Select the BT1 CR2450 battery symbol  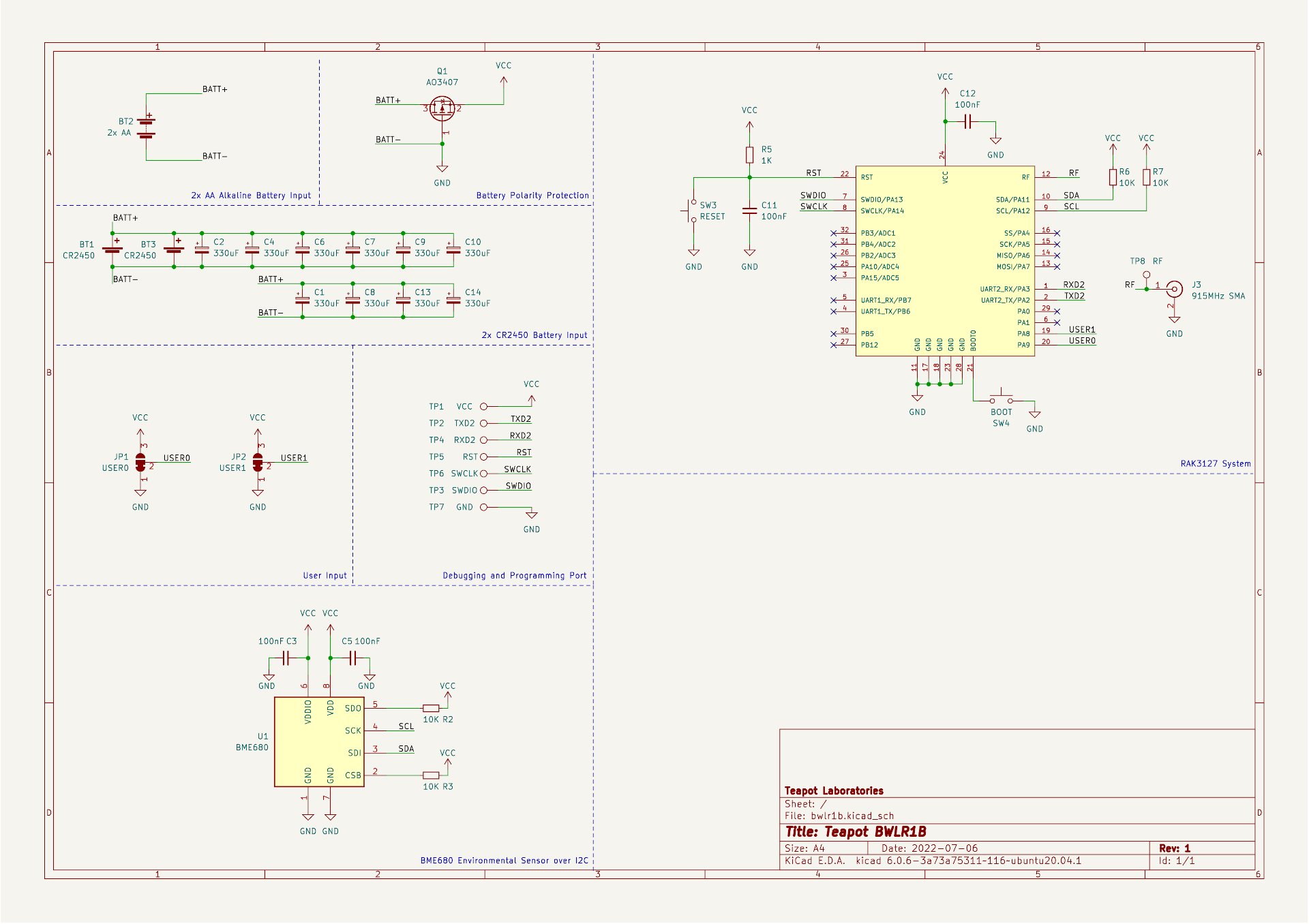point(112,249)
